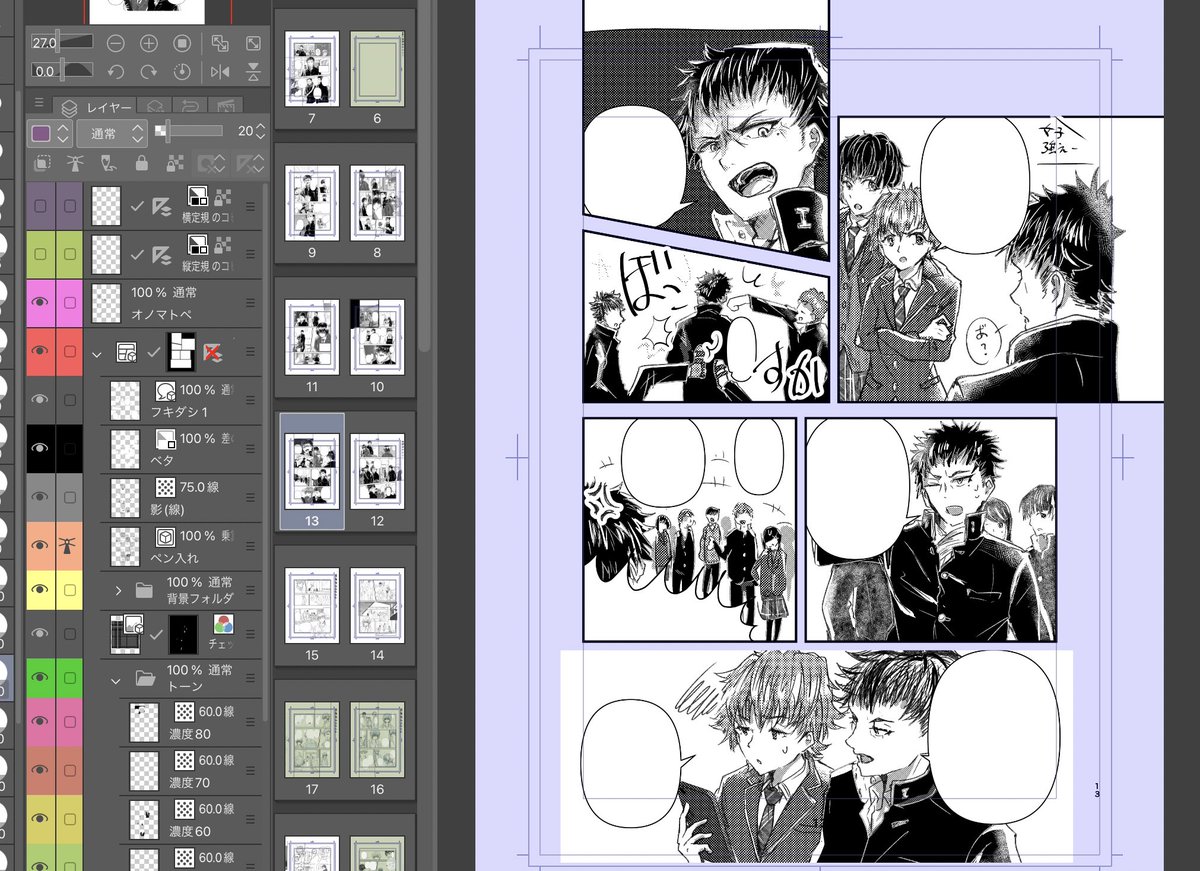Select the page 13 thumbnail
Viewport: 1200px width, 871px height.
(311, 471)
